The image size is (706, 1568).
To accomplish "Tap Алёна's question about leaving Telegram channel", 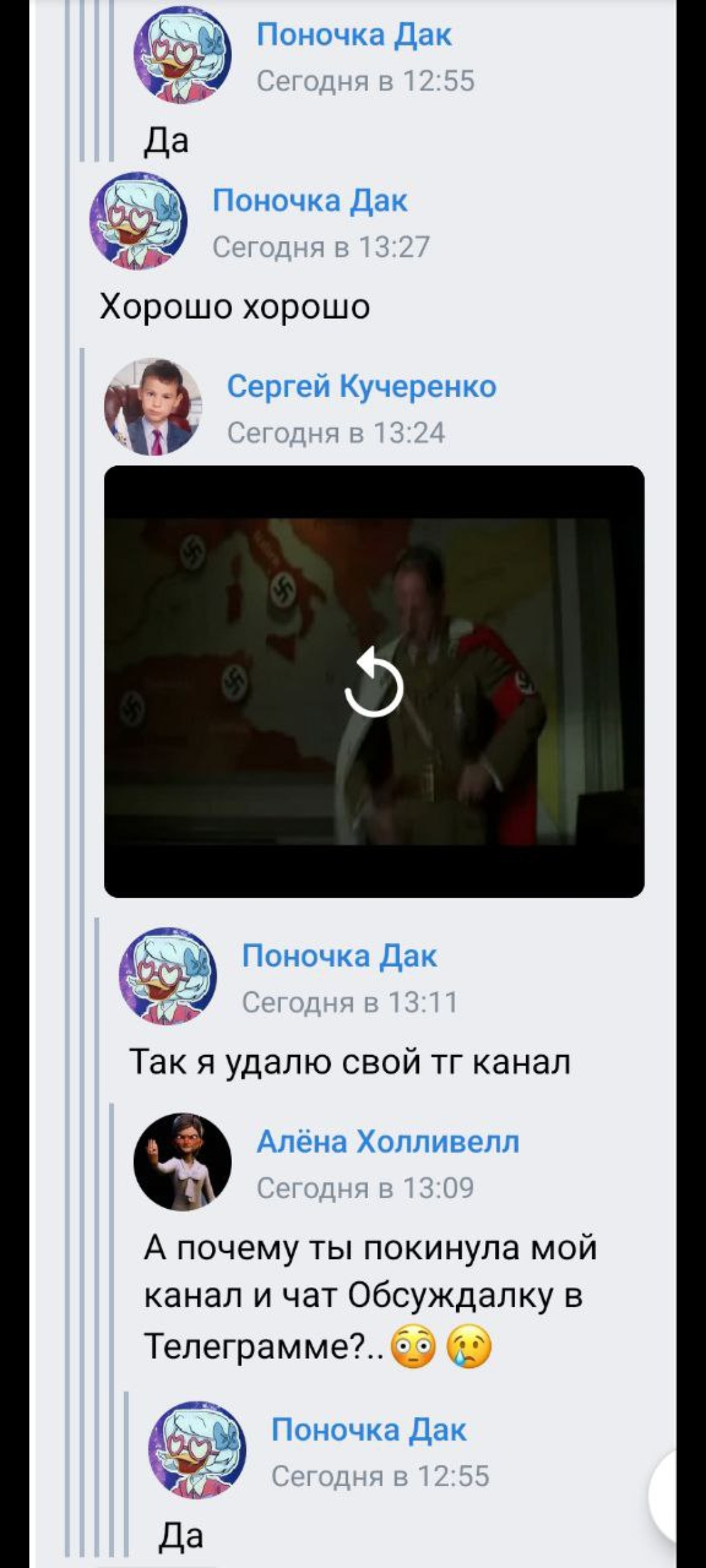I will pyautogui.click(x=371, y=1296).
